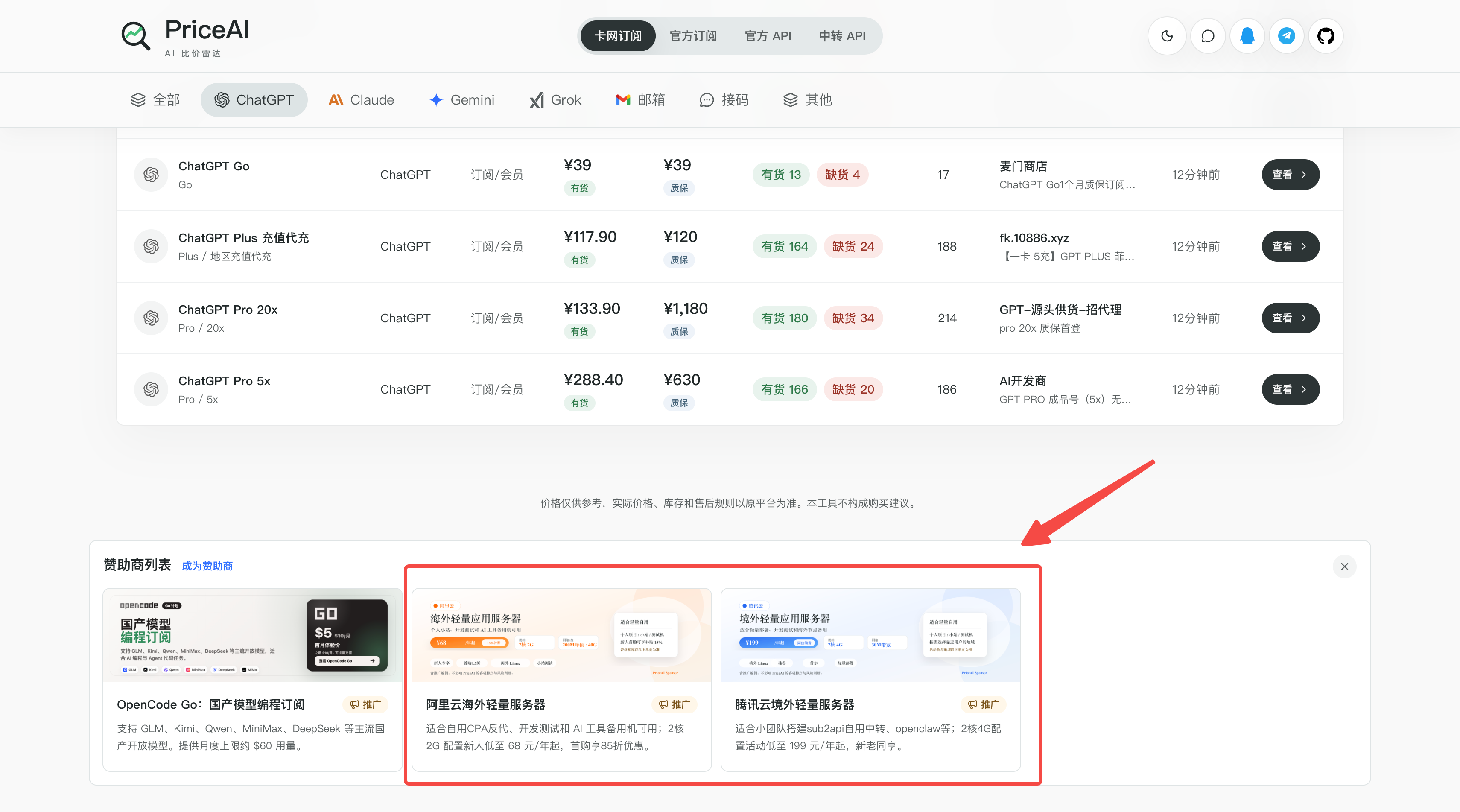Switch to 卡网订阅 tab
The height and width of the screenshot is (812, 1460).
coord(618,36)
